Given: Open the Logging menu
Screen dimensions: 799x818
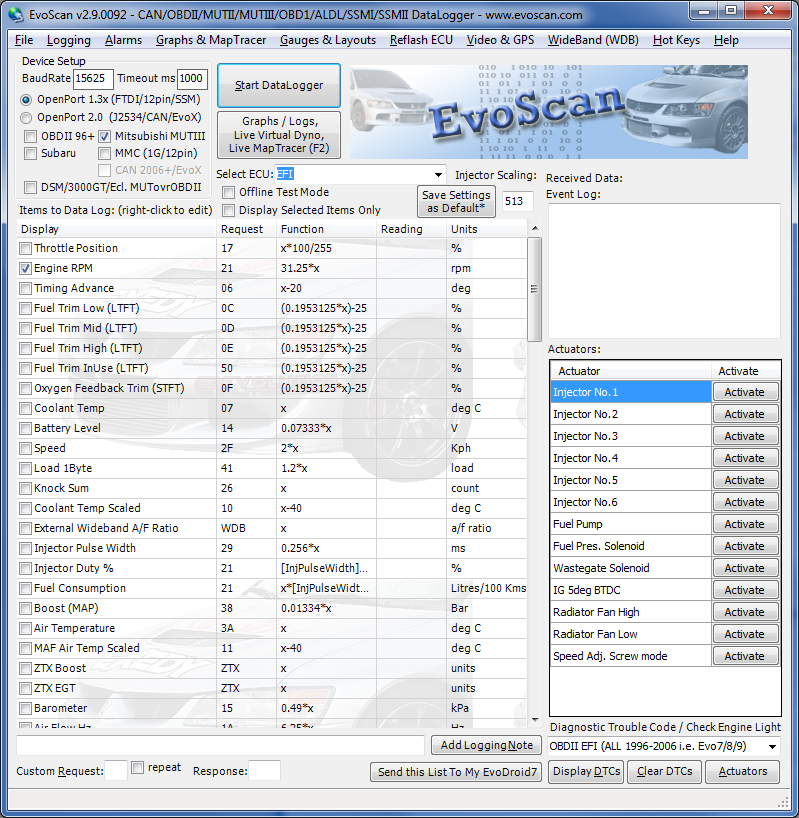Looking at the screenshot, I should [x=68, y=40].
